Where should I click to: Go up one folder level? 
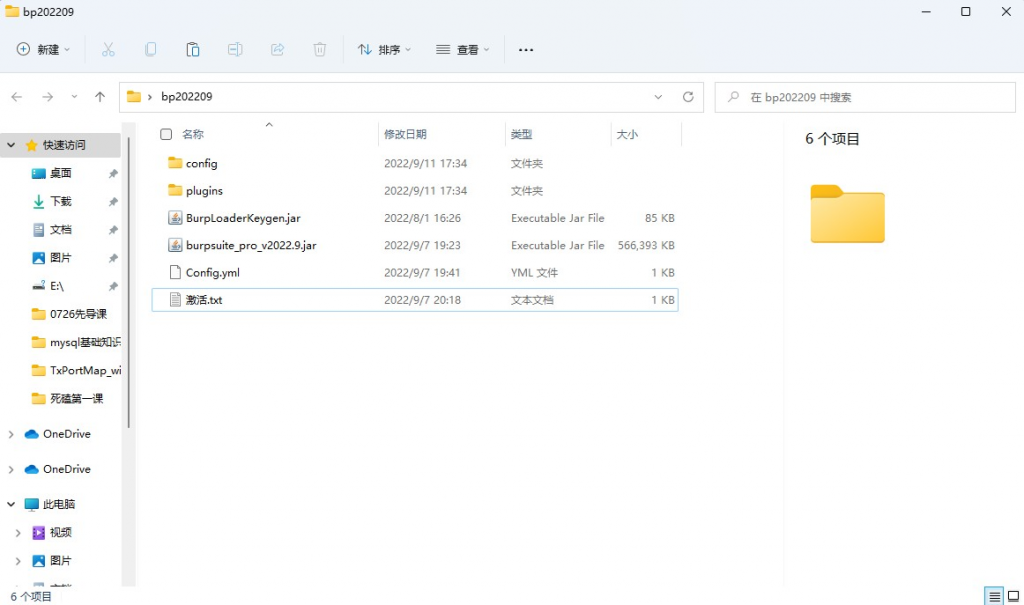click(x=100, y=97)
